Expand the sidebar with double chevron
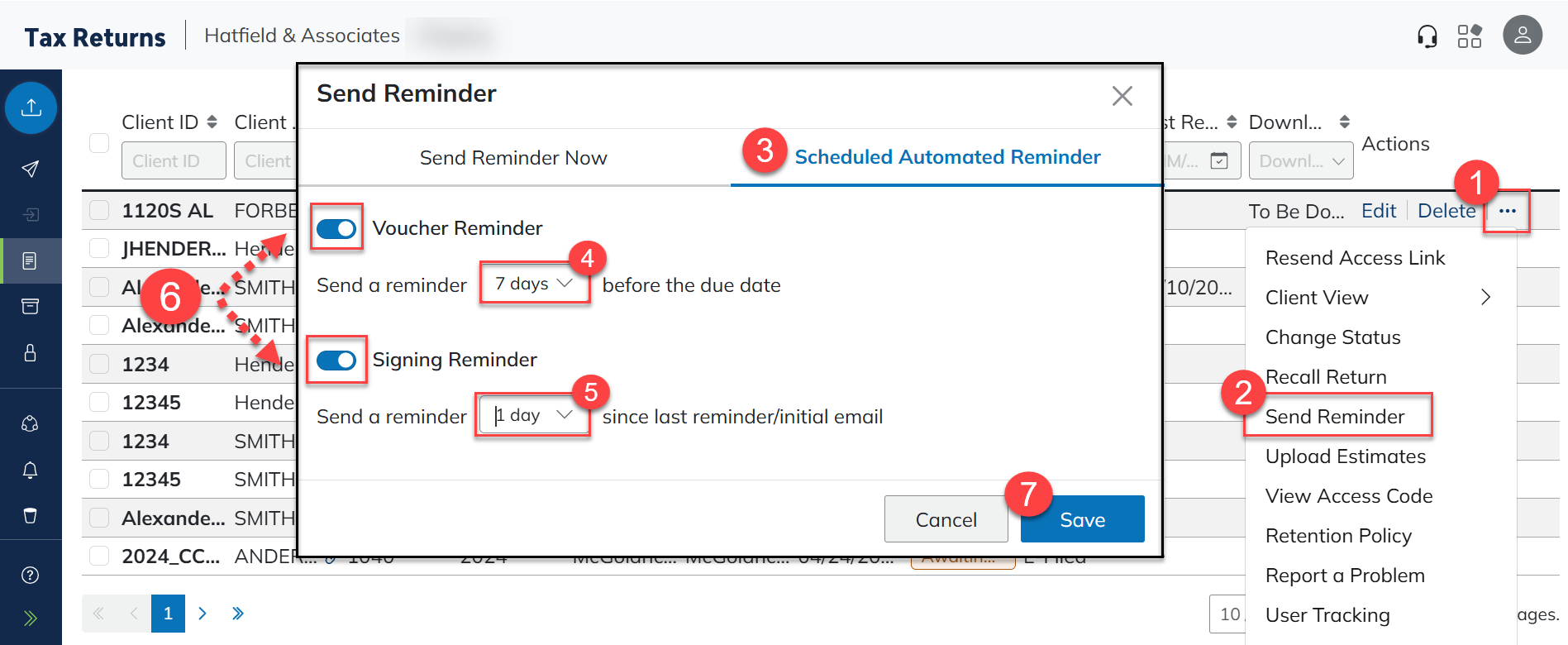 pos(31,618)
